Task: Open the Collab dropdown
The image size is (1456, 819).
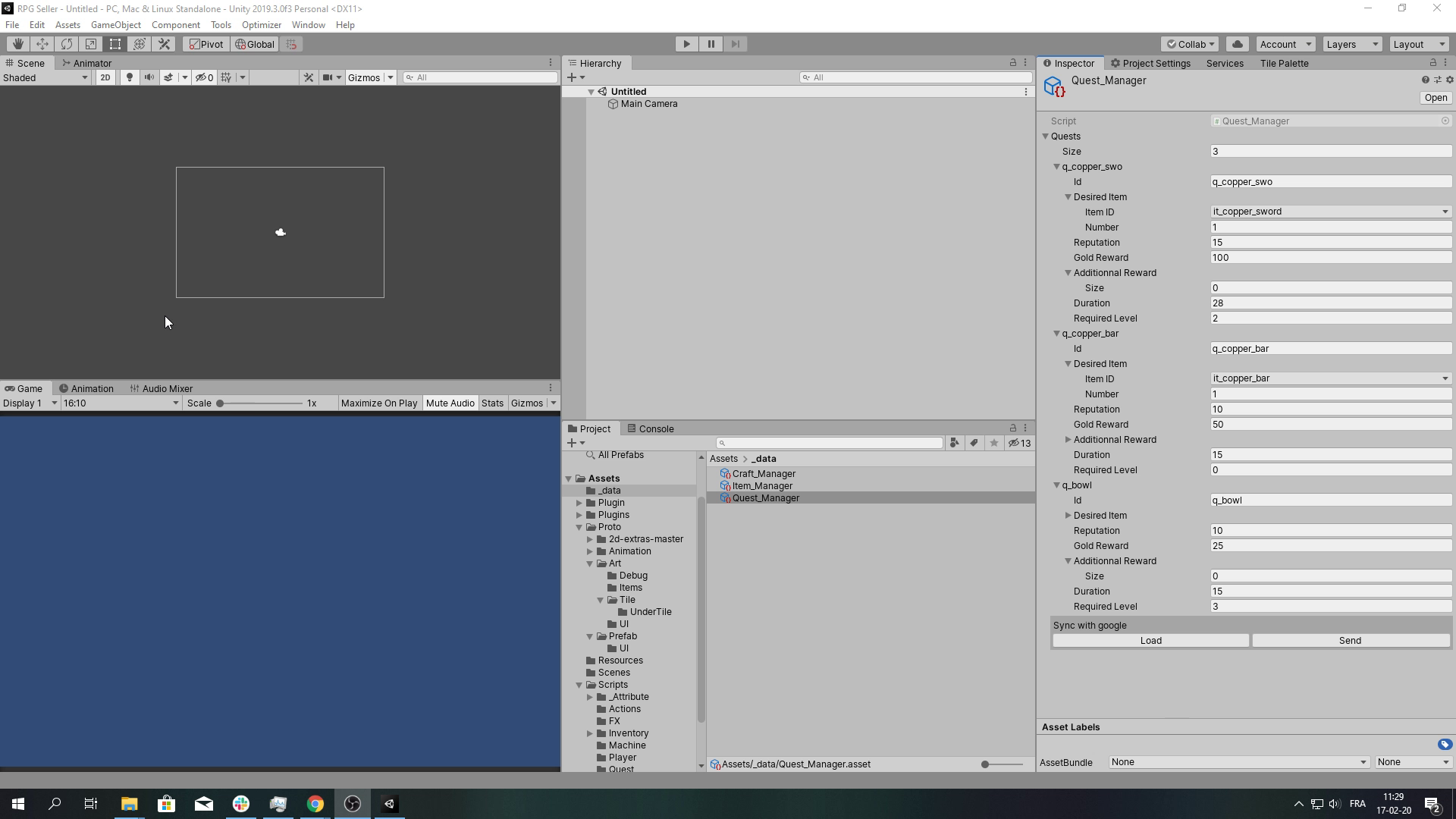Action: 1191,44
